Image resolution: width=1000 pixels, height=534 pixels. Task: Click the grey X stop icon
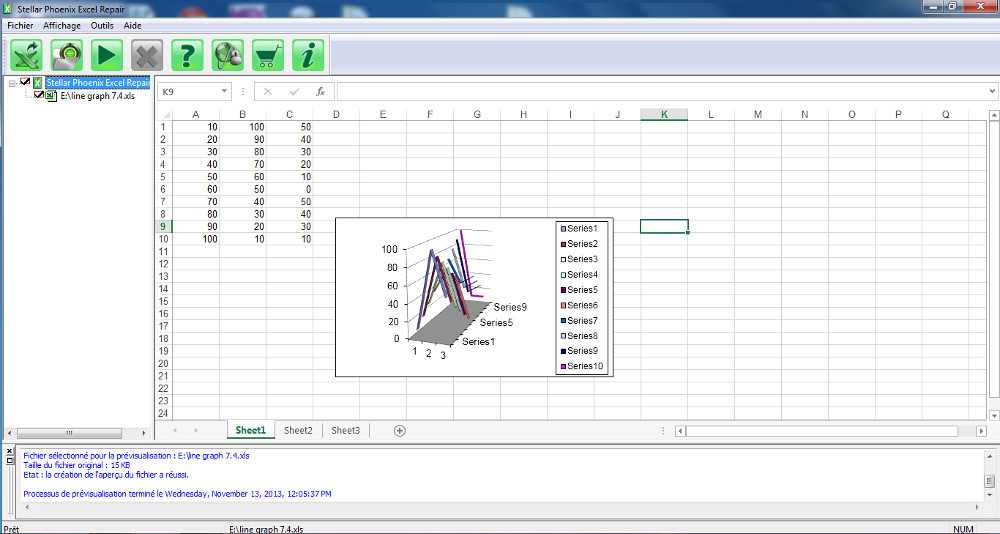click(x=148, y=54)
